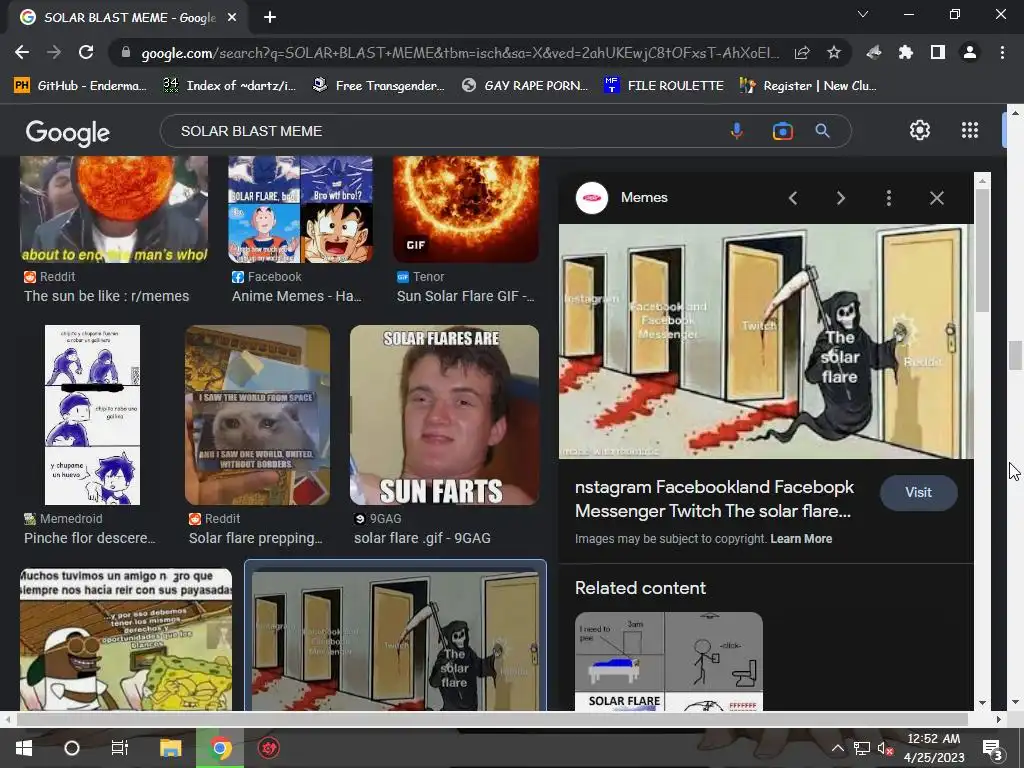Image resolution: width=1024 pixels, height=768 pixels.
Task: Launch File Explorer from the taskbar
Action: pyautogui.click(x=170, y=748)
